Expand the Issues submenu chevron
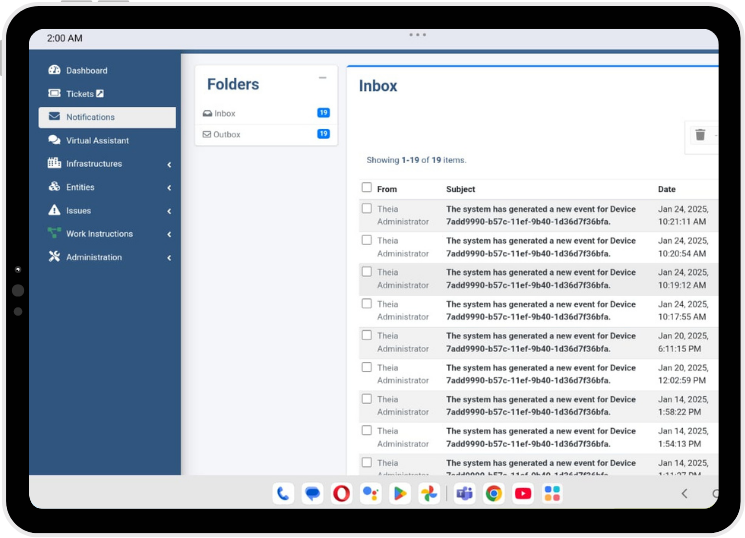Screen dimensions: 745x538 (x=169, y=211)
